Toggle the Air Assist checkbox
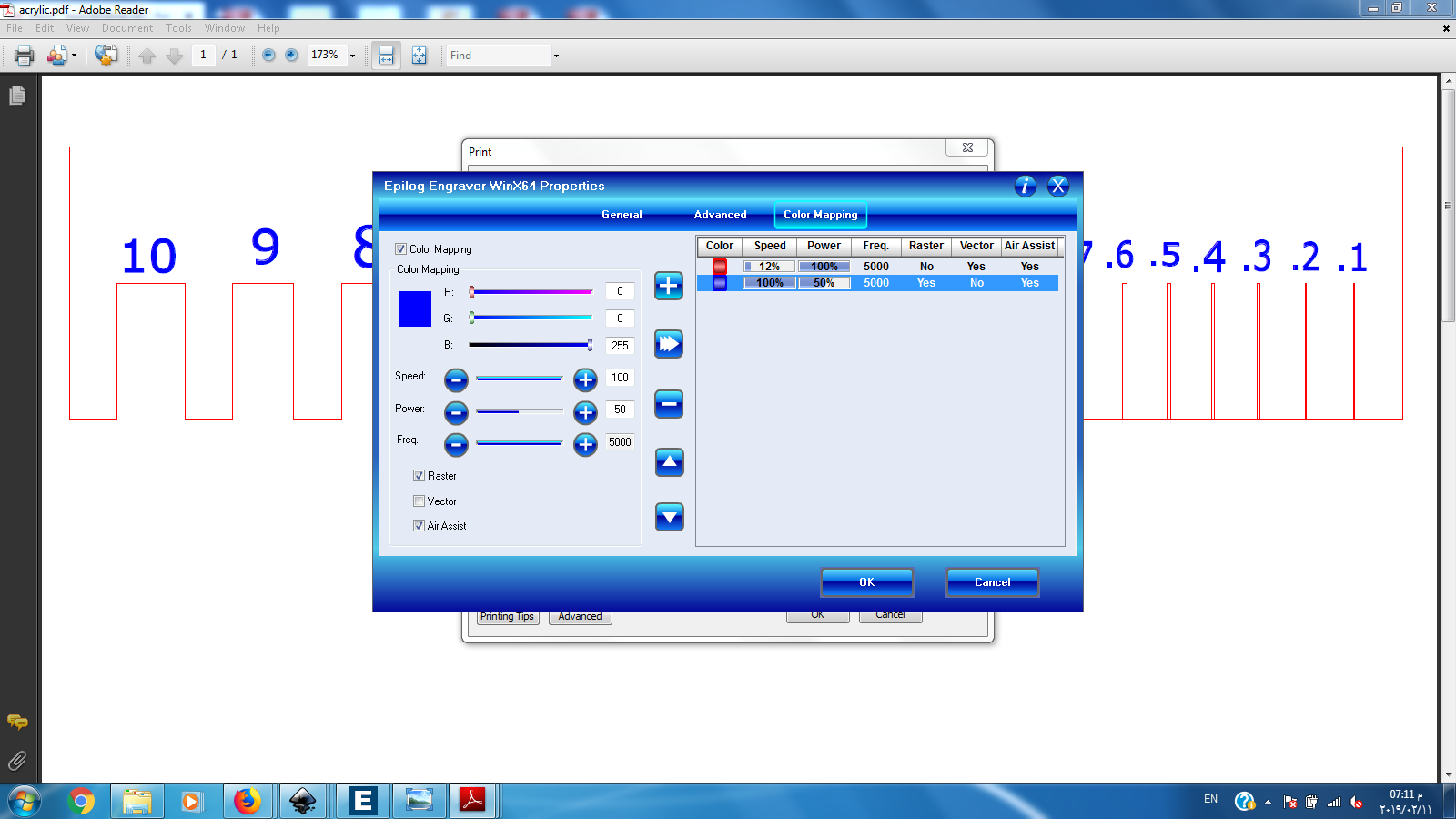 419,526
